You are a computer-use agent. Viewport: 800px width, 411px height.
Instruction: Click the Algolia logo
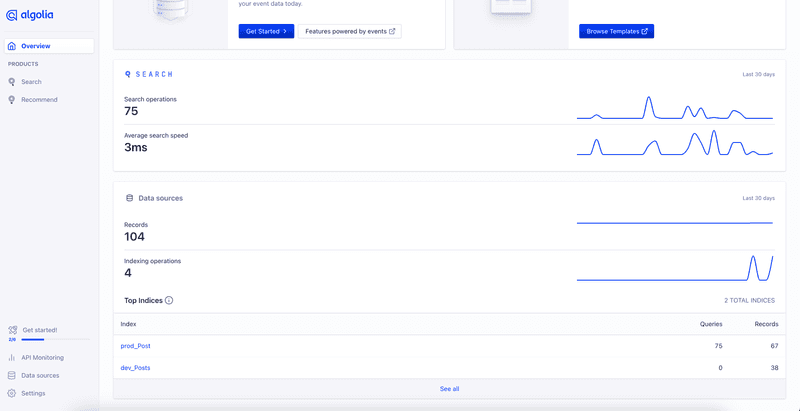click(x=29, y=15)
